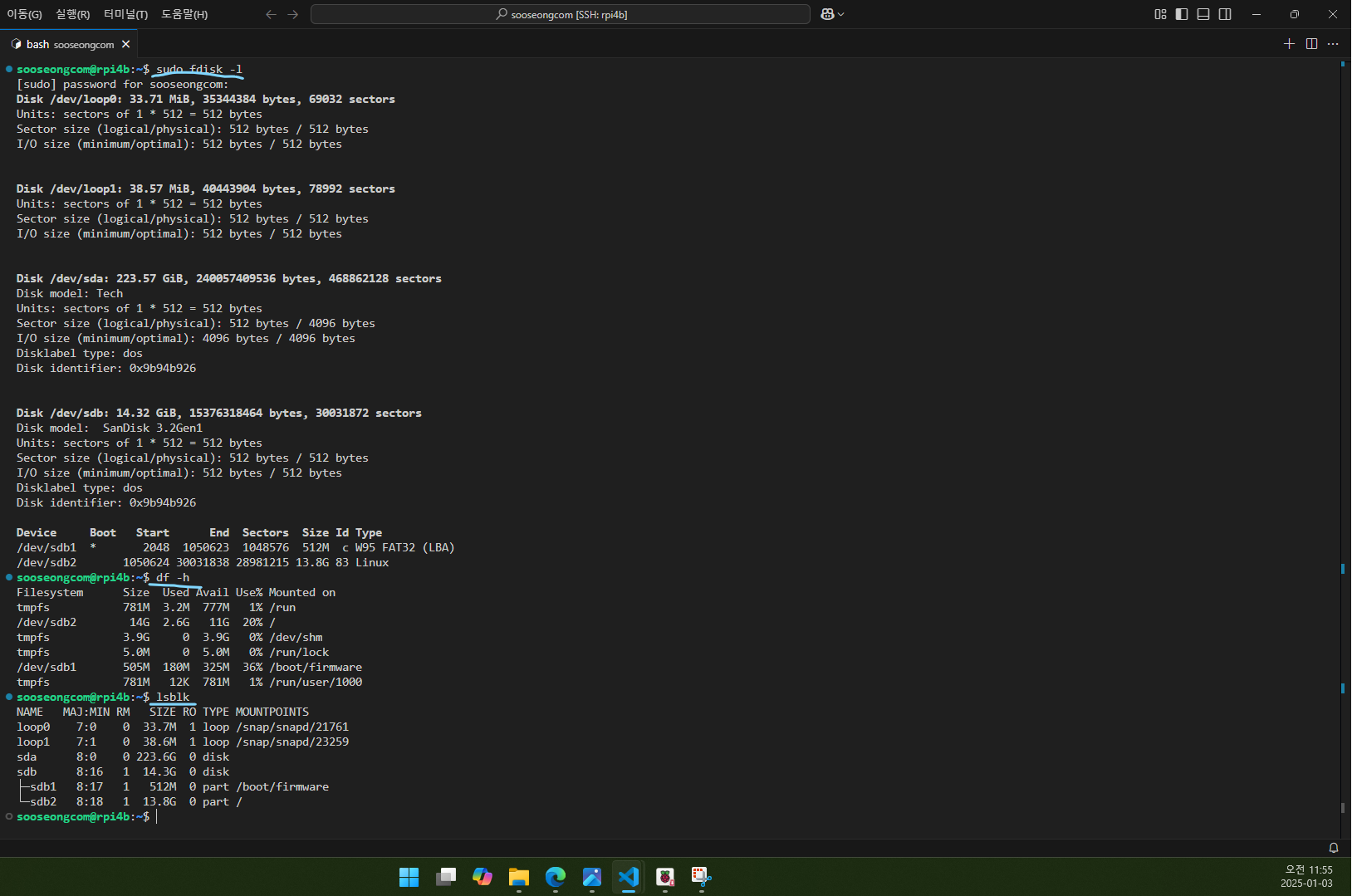
Task: Open the Raspberry Pi Imager taskbar icon
Action: (x=665, y=877)
